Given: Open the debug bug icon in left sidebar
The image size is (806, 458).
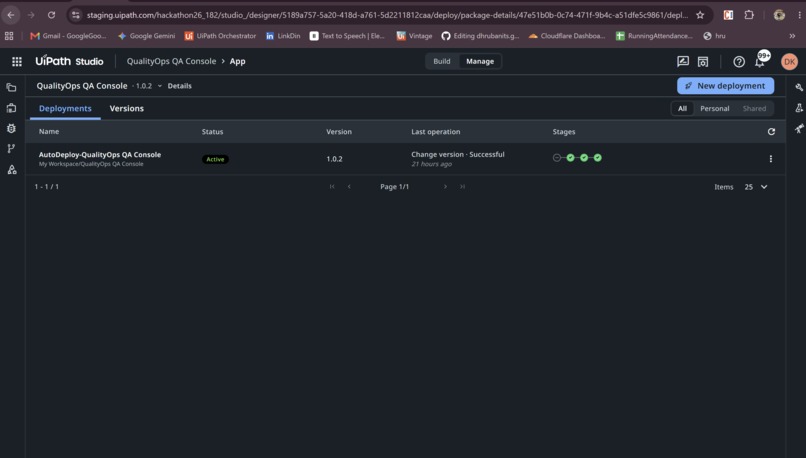Looking at the screenshot, I should 11,129.
